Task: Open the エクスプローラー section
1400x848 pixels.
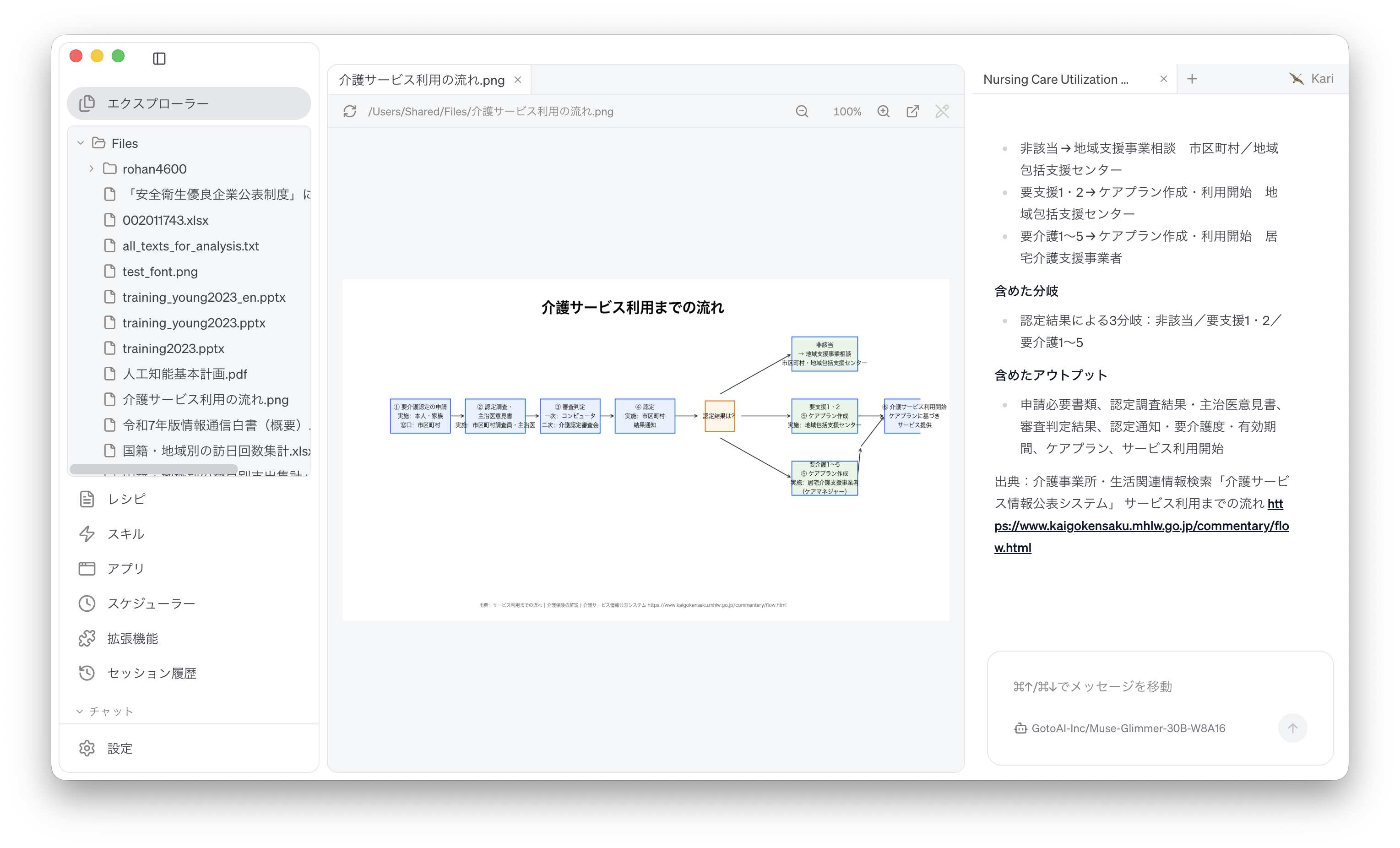Action: [x=189, y=103]
